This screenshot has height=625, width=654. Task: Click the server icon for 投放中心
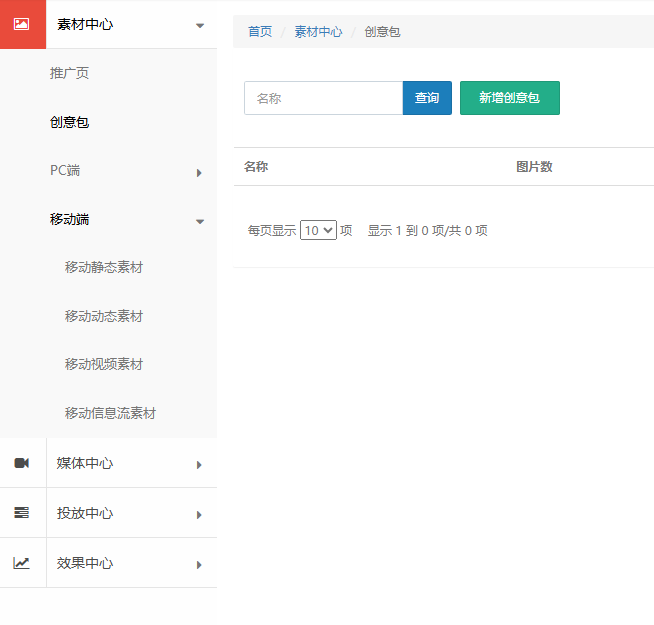click(x=22, y=513)
